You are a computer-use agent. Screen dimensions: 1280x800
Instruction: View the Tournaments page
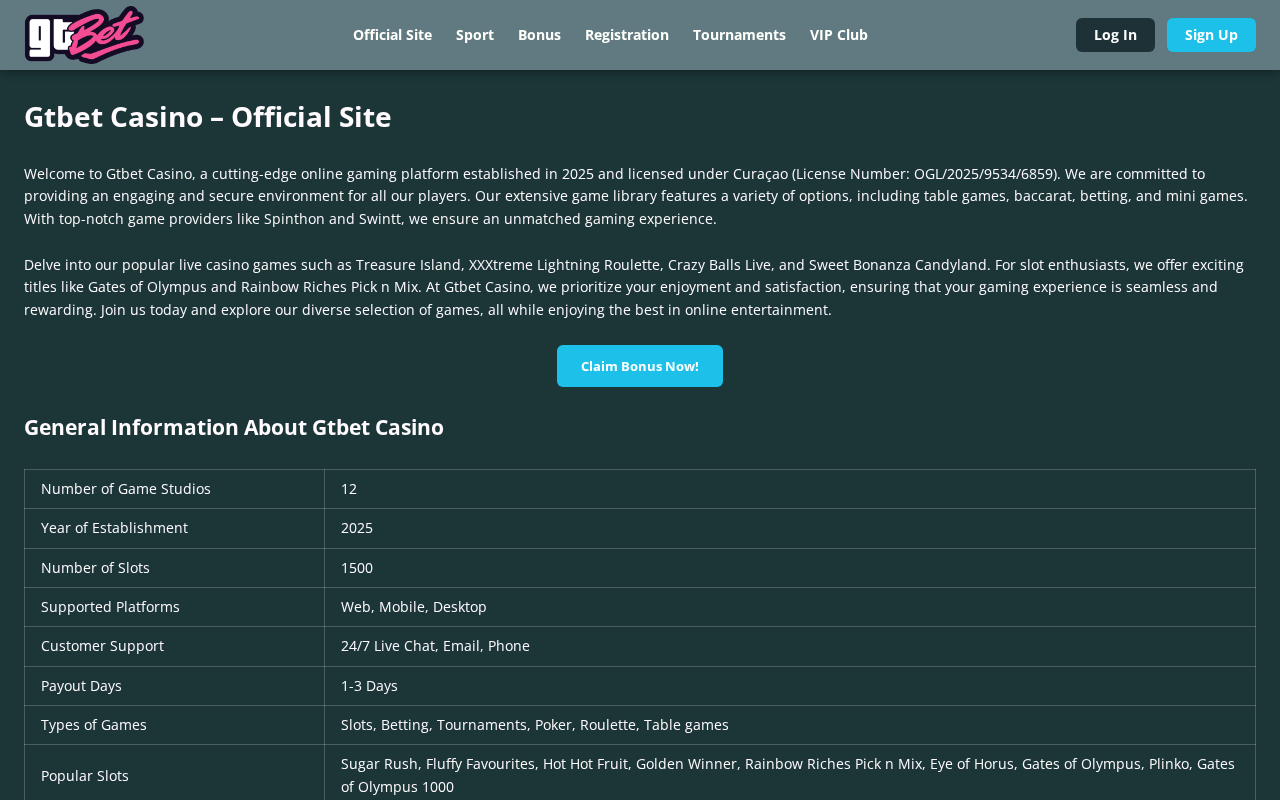click(x=739, y=35)
